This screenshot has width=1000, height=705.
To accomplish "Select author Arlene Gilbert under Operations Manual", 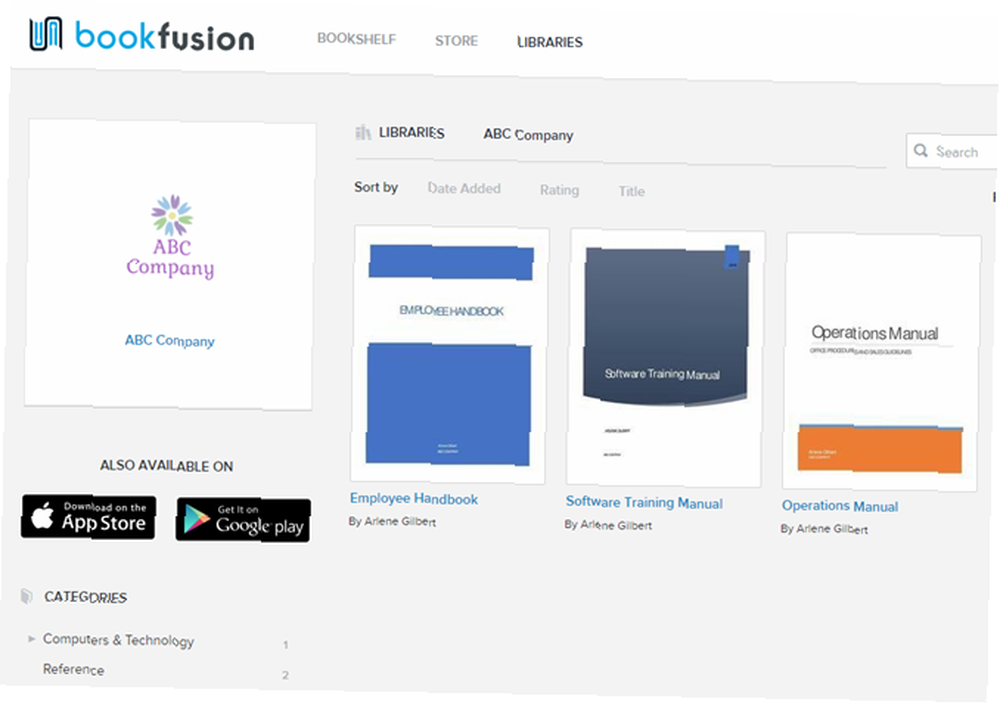I will pos(832,529).
